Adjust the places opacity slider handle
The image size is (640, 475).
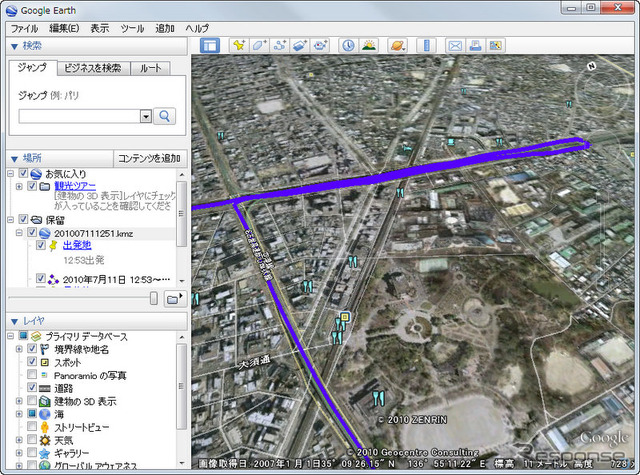153,298
